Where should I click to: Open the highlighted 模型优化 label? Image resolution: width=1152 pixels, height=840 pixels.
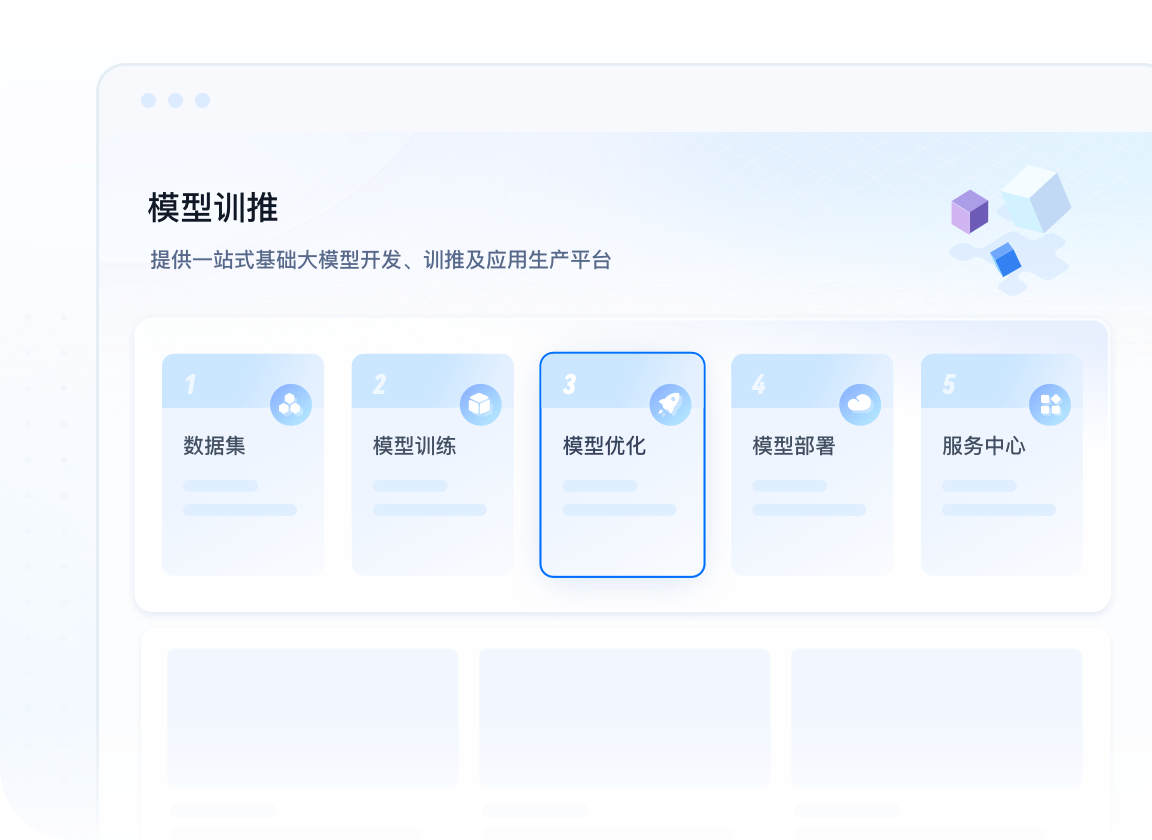coord(604,446)
